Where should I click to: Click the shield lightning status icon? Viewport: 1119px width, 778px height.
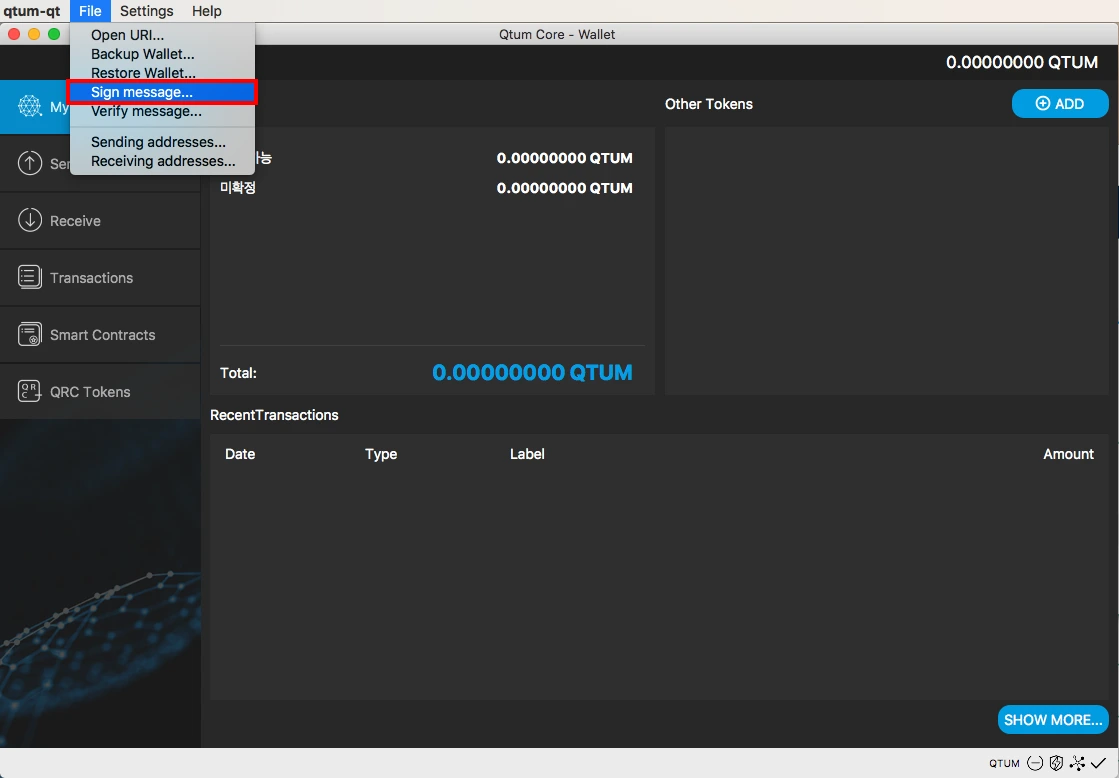pos(1056,763)
